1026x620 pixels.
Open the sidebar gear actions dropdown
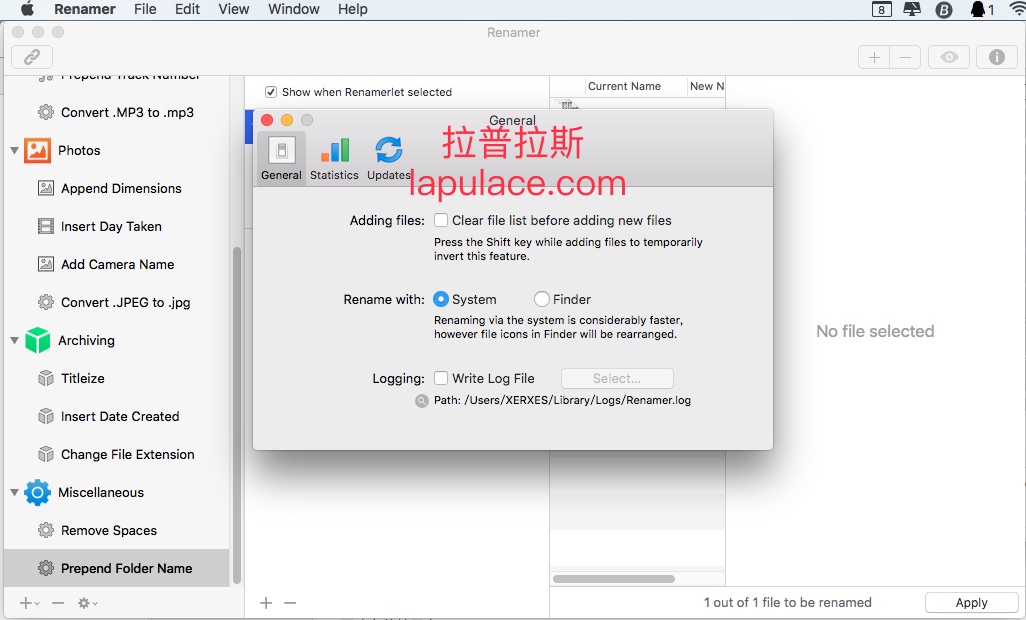pos(88,603)
